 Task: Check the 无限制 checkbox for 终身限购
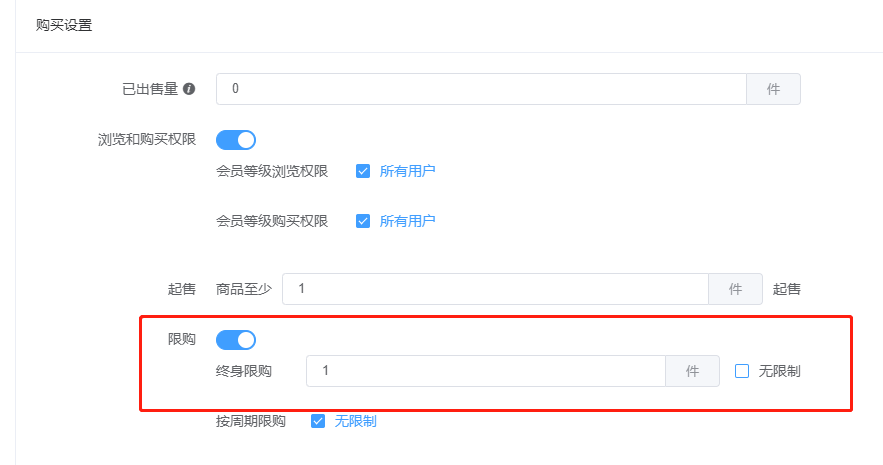(x=742, y=371)
